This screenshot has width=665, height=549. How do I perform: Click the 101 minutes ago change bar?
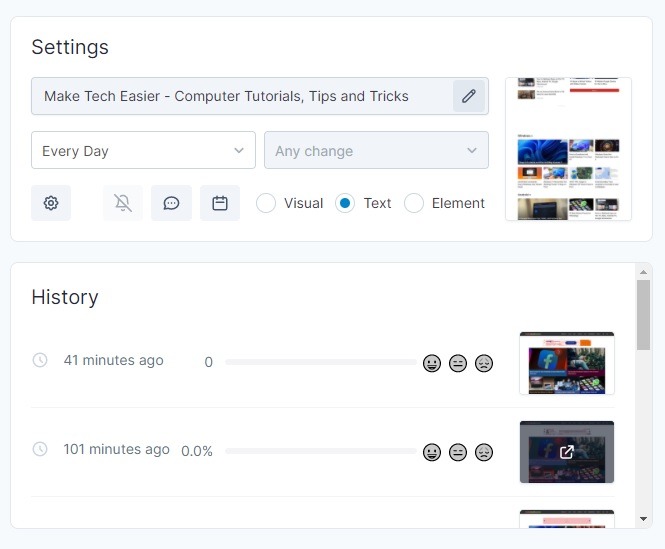coord(321,451)
